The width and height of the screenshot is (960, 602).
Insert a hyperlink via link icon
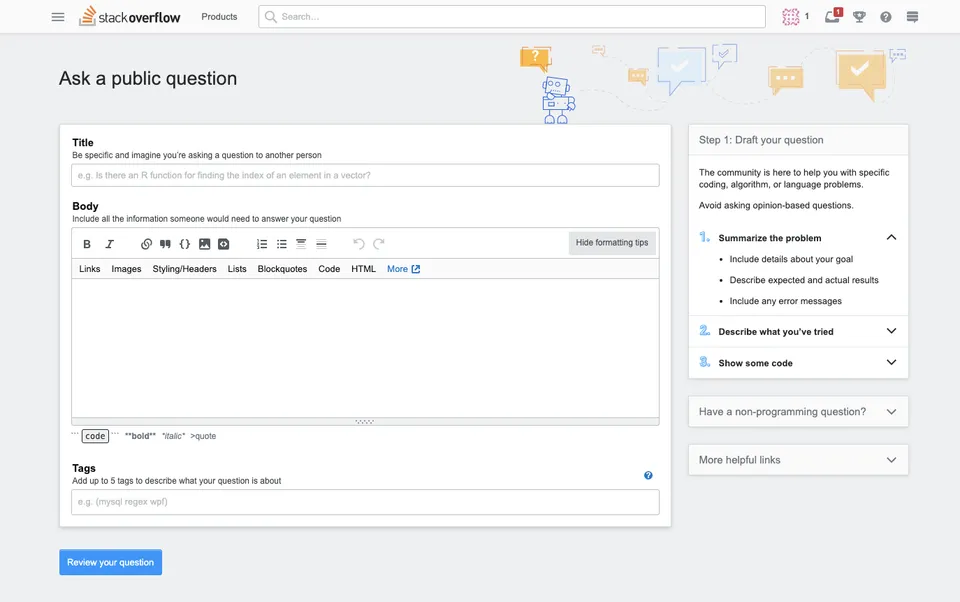pyautogui.click(x=146, y=244)
